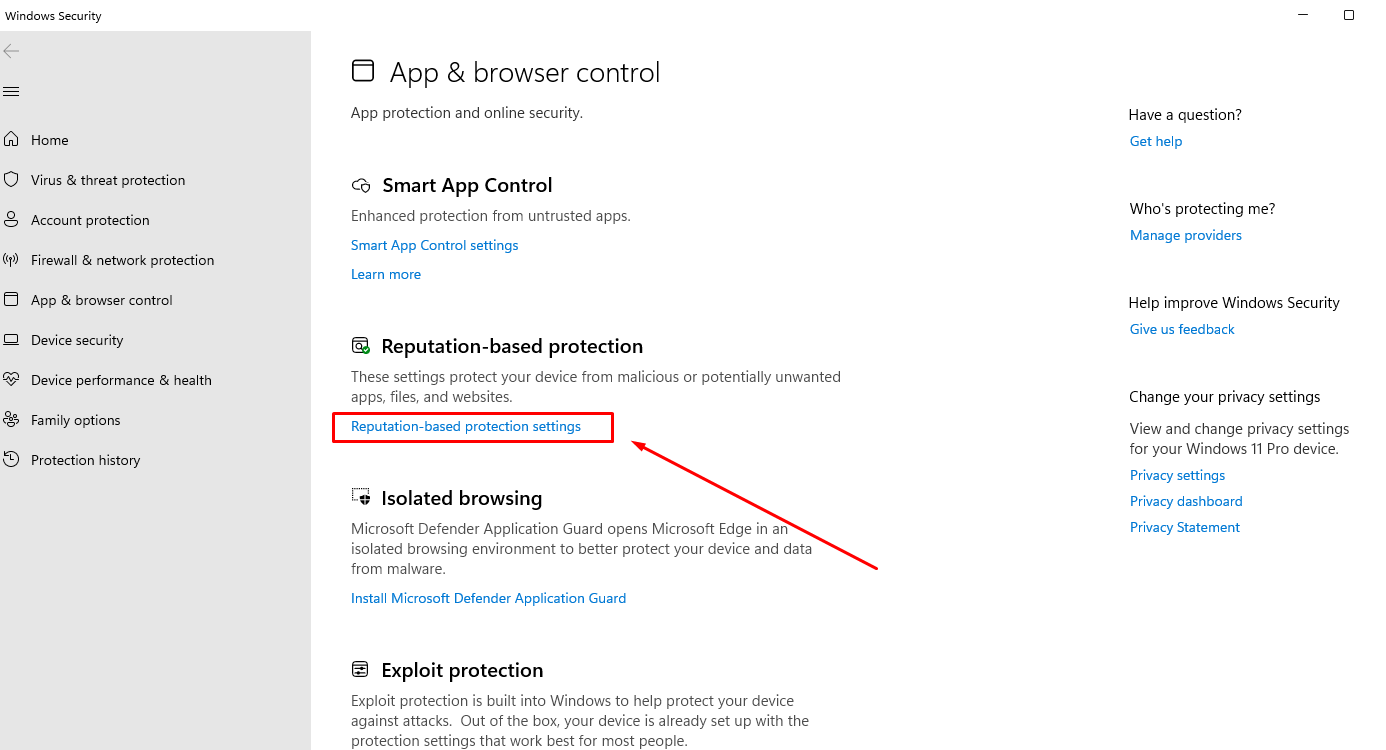Select App & browser control in sidebar
Screen dimensions: 1386x750
click(x=101, y=300)
